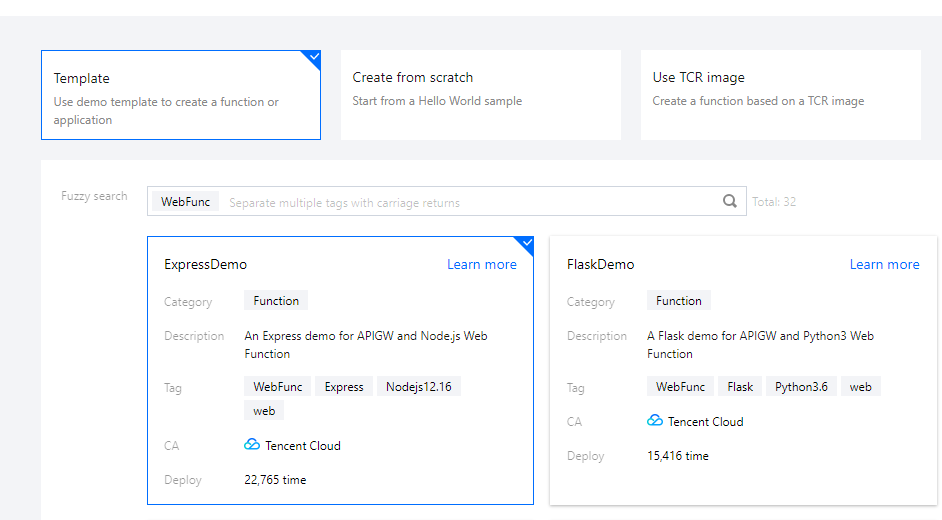Click Tencent Cloud icon in ExpressDemo card
942x520 pixels.
pos(252,445)
